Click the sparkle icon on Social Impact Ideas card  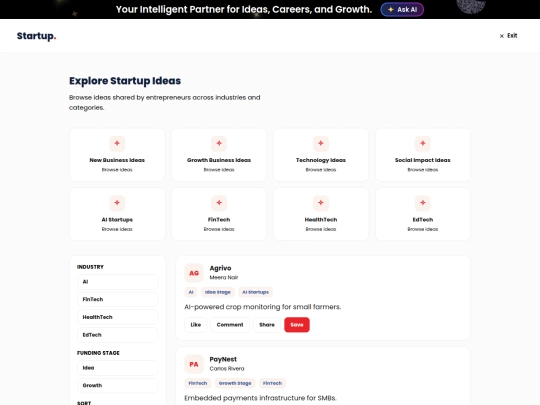click(423, 143)
